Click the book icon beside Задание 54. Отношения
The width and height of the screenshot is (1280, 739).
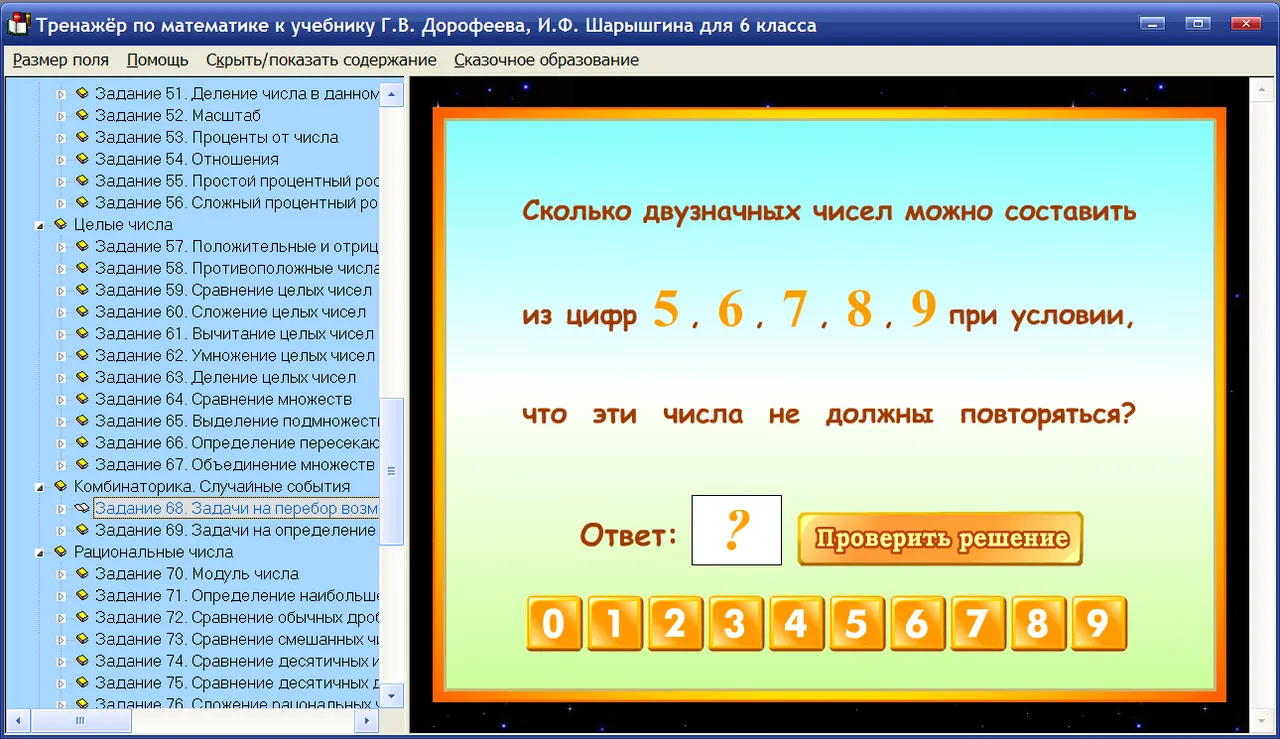82,159
